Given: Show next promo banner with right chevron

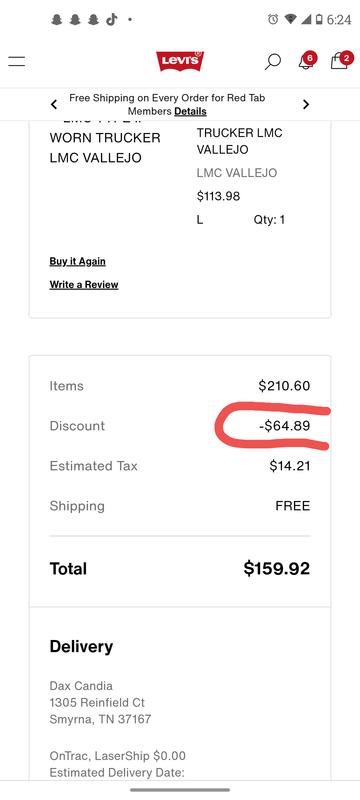Looking at the screenshot, I should (x=306, y=105).
